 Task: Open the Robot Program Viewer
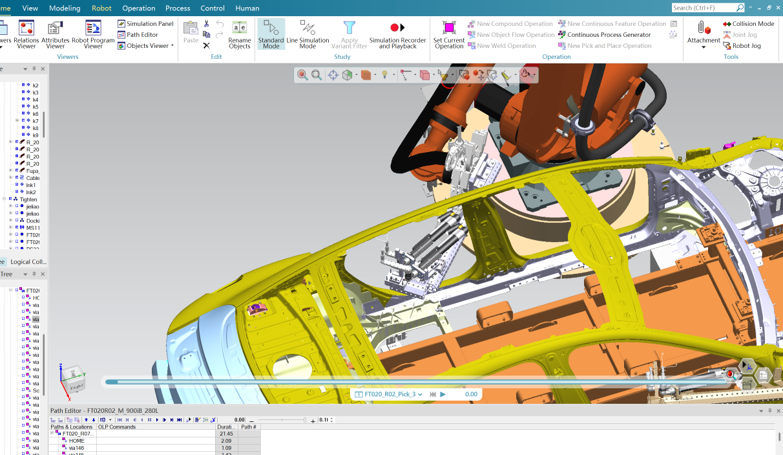pos(93,34)
